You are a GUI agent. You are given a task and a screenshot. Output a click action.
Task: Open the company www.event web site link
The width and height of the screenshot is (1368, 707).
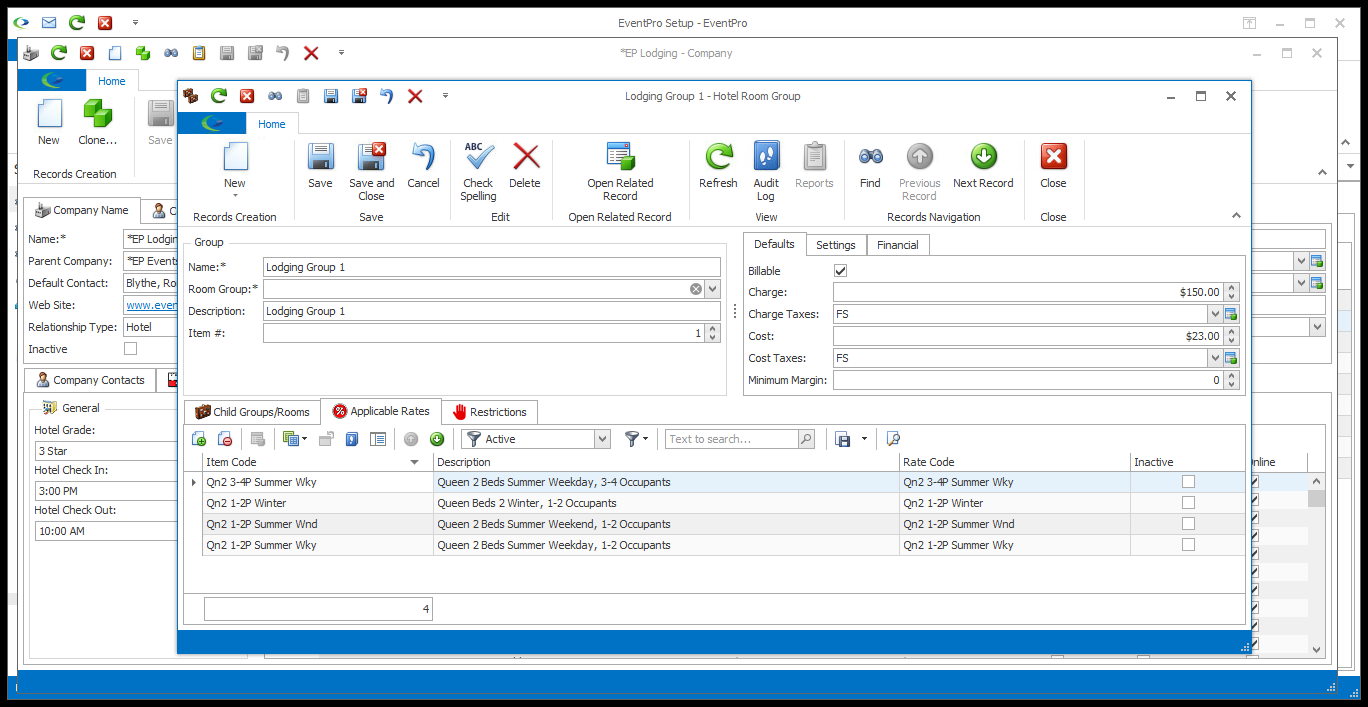[x=151, y=305]
